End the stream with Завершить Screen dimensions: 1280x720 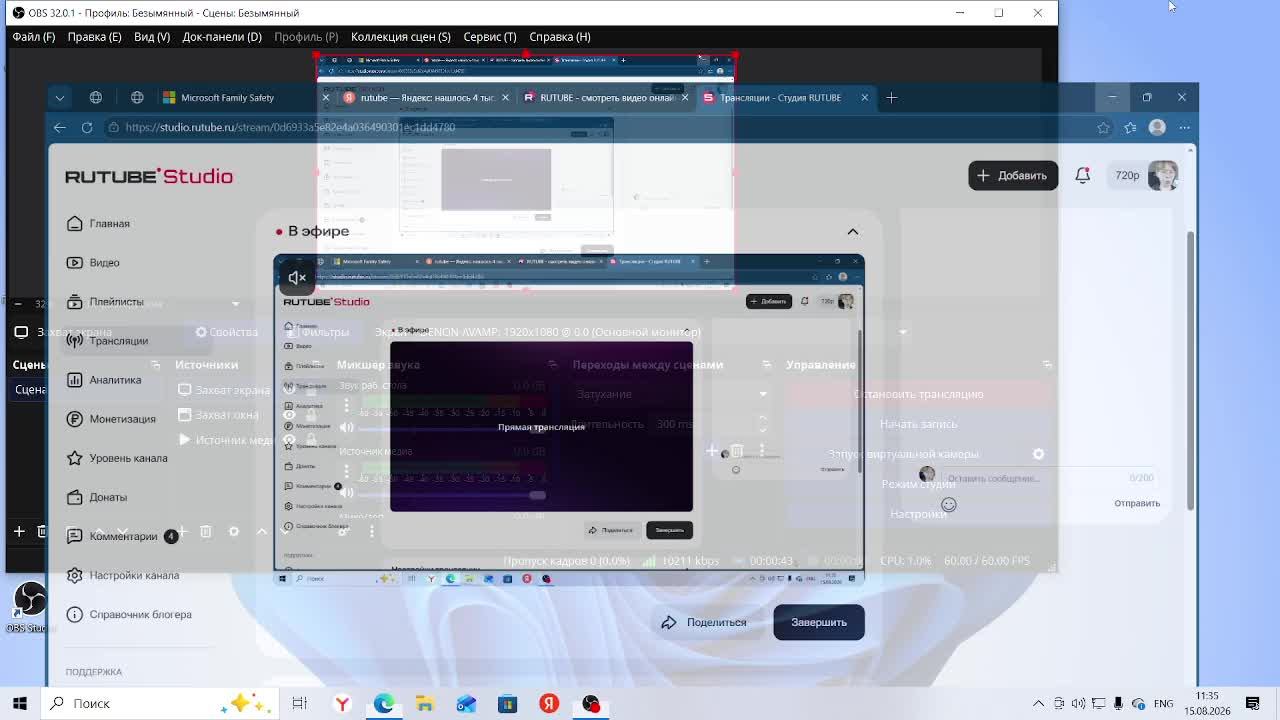tap(819, 622)
